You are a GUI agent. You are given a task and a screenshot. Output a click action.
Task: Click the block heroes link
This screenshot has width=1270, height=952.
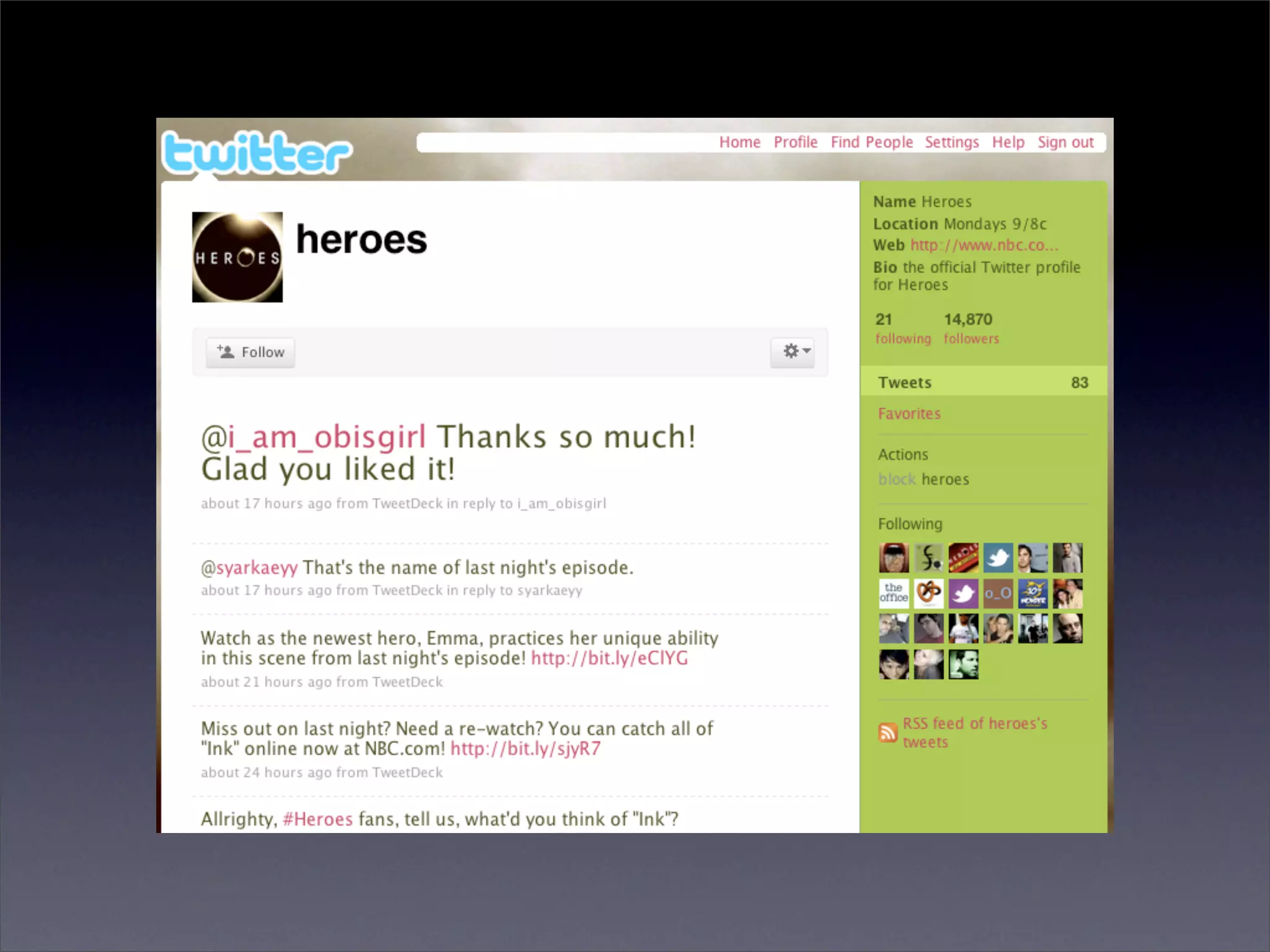(x=897, y=479)
